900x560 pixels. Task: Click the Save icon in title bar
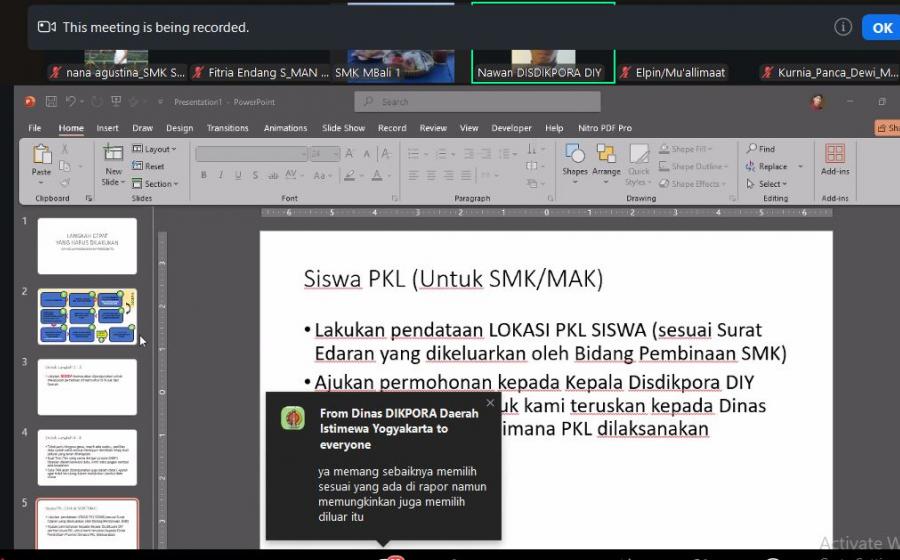tap(51, 102)
